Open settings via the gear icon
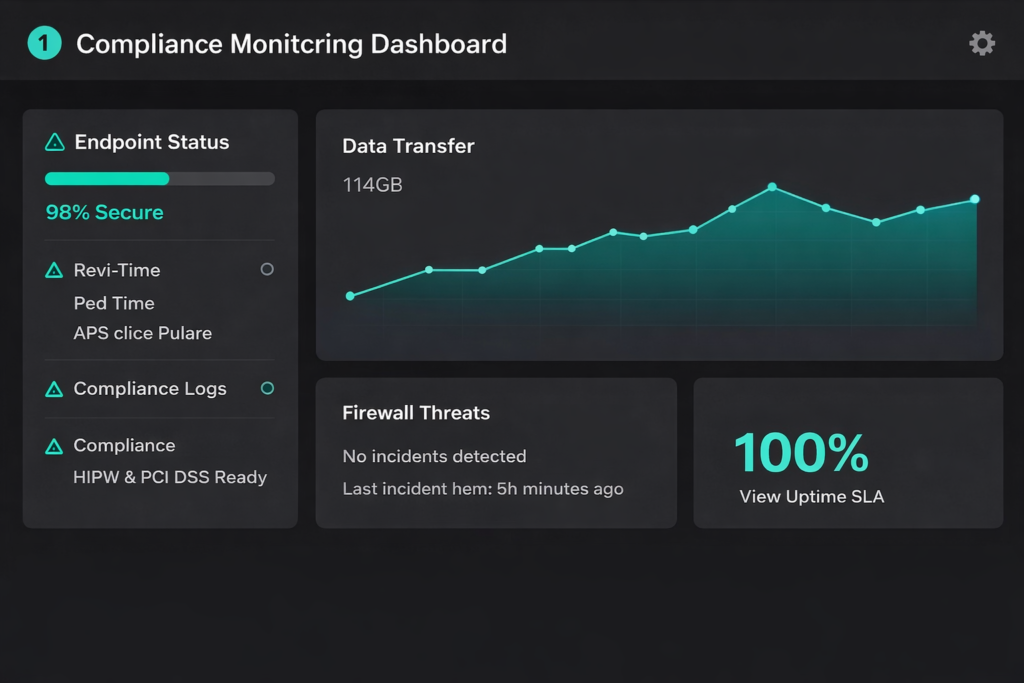The width and height of the screenshot is (1024, 683). pyautogui.click(x=982, y=43)
